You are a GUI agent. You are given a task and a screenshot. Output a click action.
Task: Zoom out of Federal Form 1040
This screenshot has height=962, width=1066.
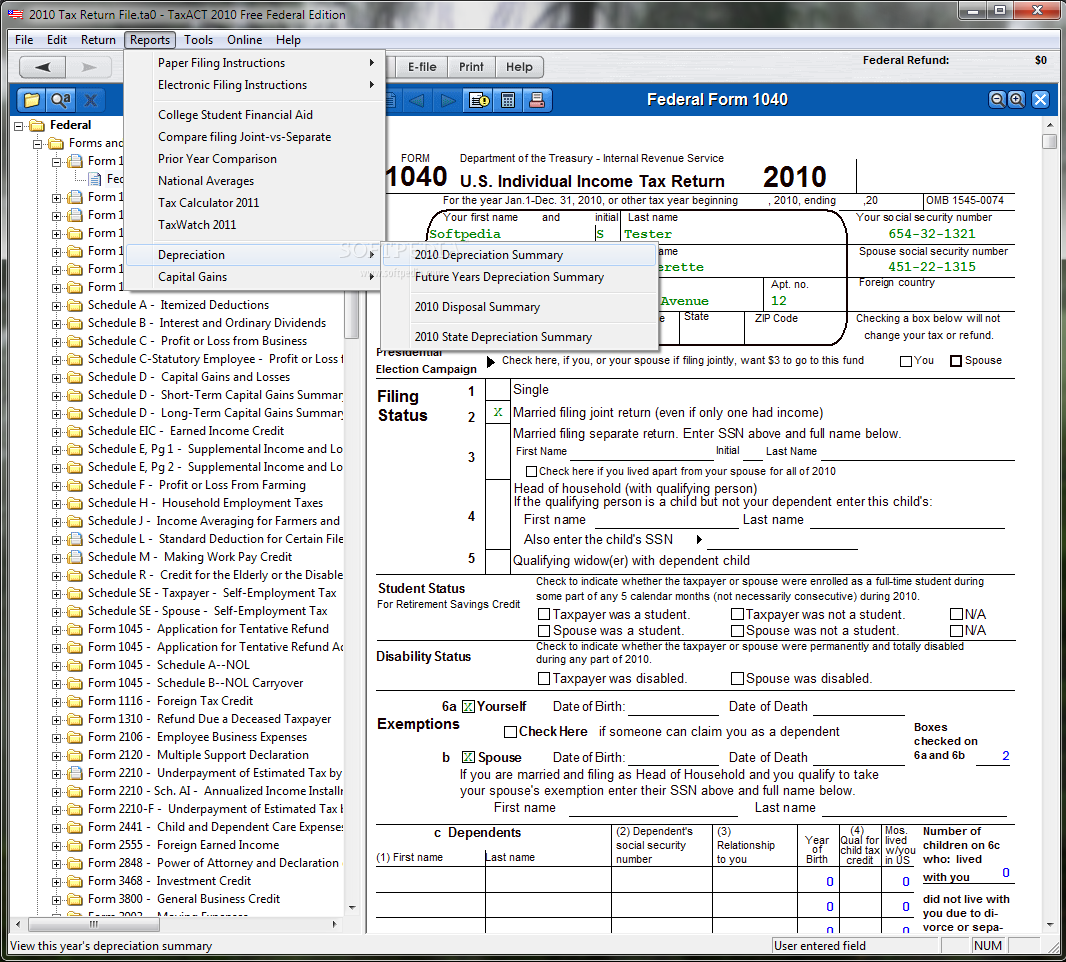tap(997, 100)
